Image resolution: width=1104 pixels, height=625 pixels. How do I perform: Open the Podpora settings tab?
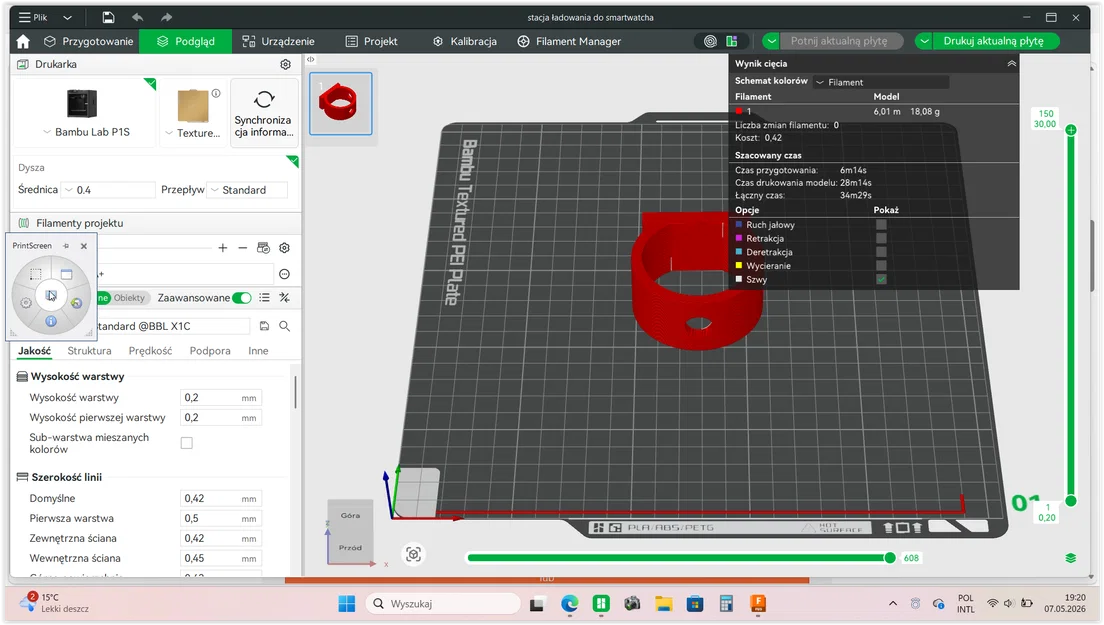(210, 351)
